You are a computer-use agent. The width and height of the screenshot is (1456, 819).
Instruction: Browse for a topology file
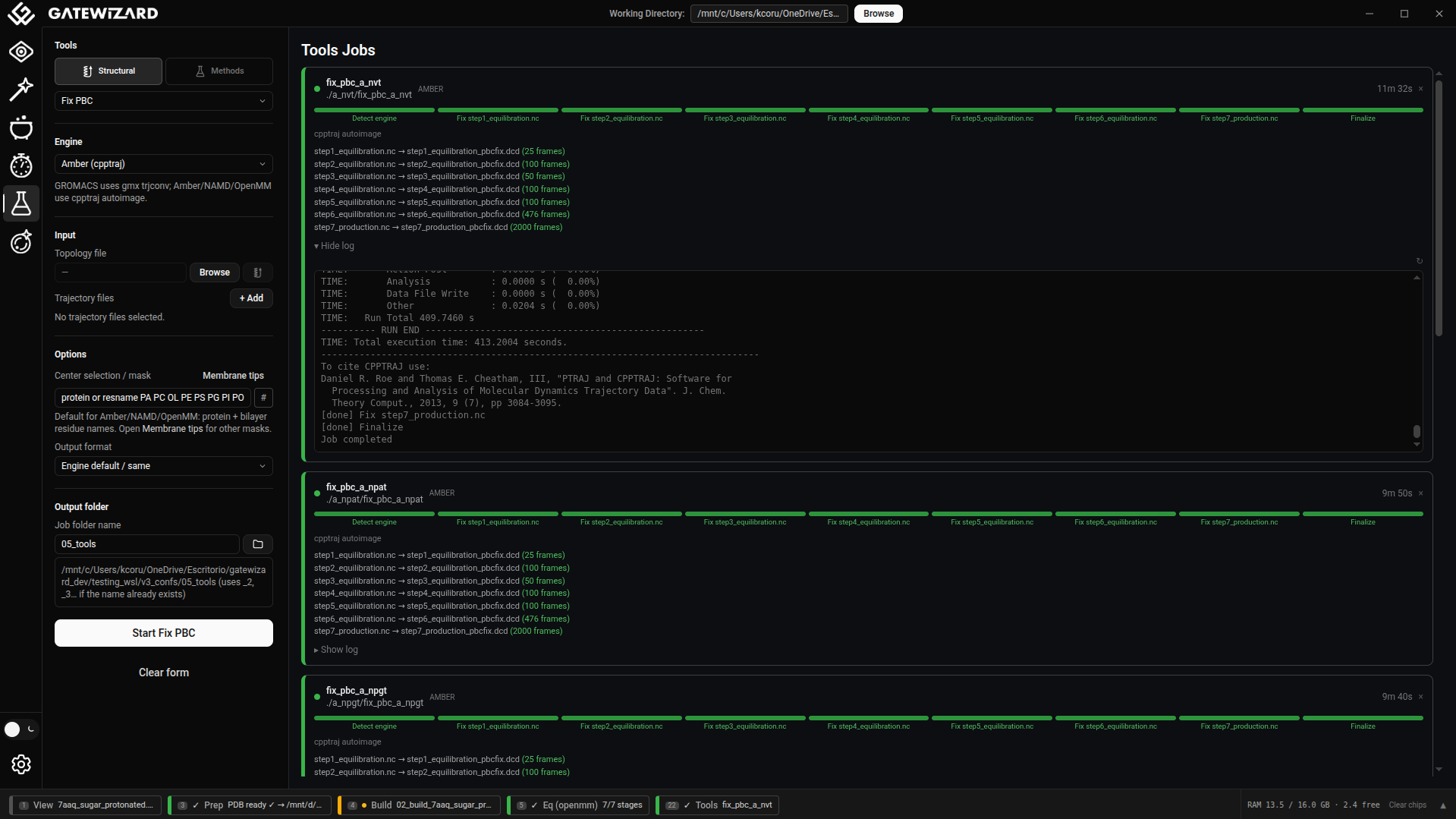click(215, 272)
